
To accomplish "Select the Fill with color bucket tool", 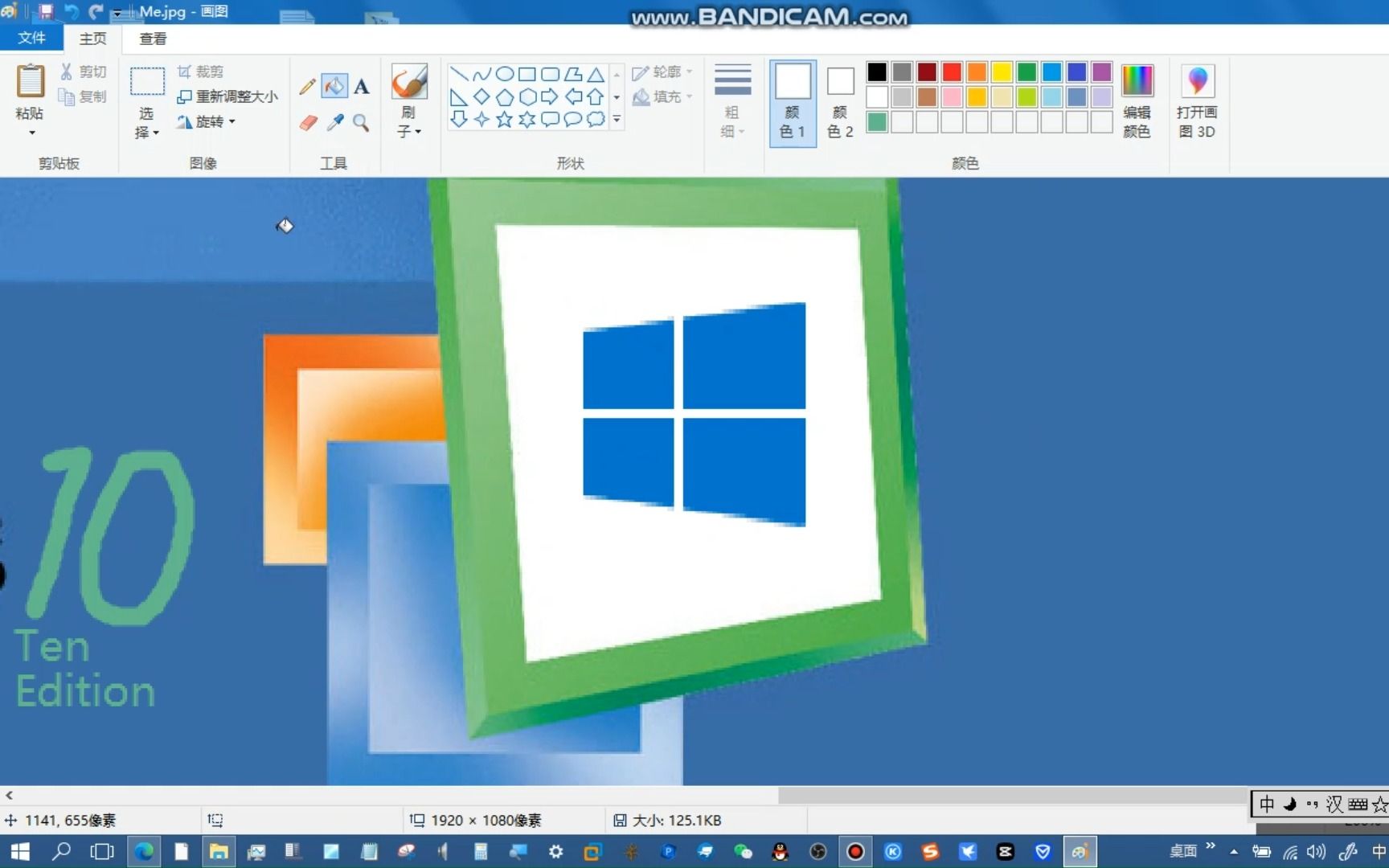I will (x=334, y=85).
